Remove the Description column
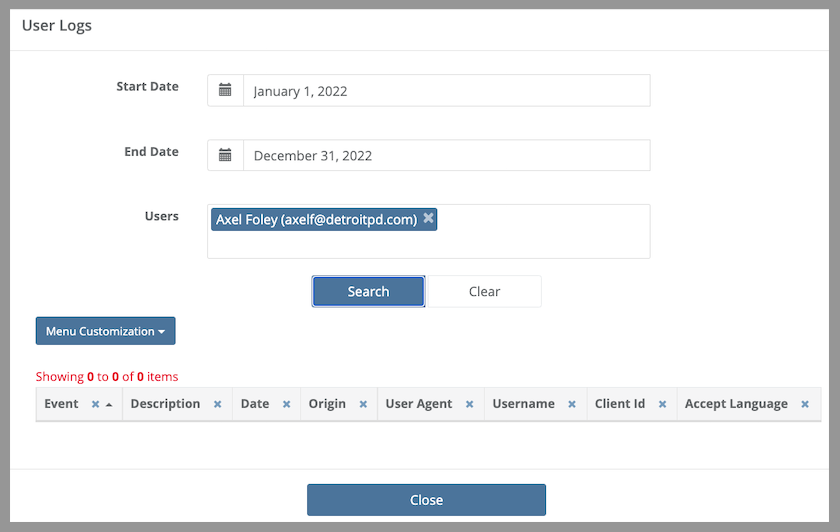This screenshot has height=532, width=840. tap(218, 404)
